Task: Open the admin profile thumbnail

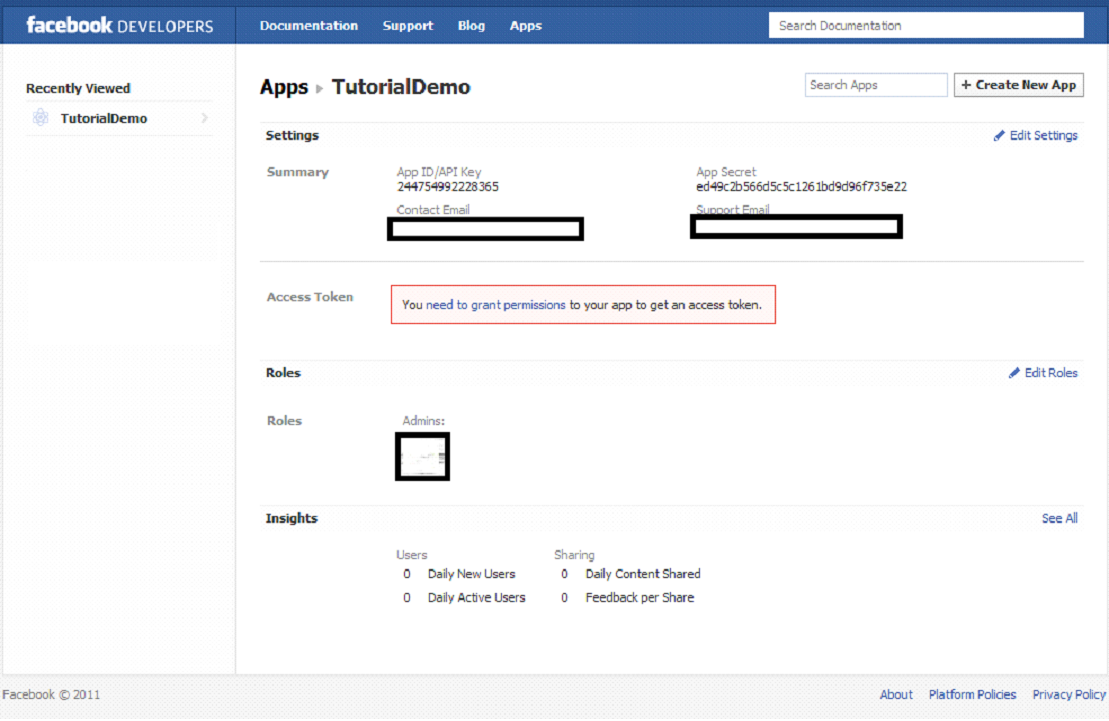Action: tap(422, 457)
